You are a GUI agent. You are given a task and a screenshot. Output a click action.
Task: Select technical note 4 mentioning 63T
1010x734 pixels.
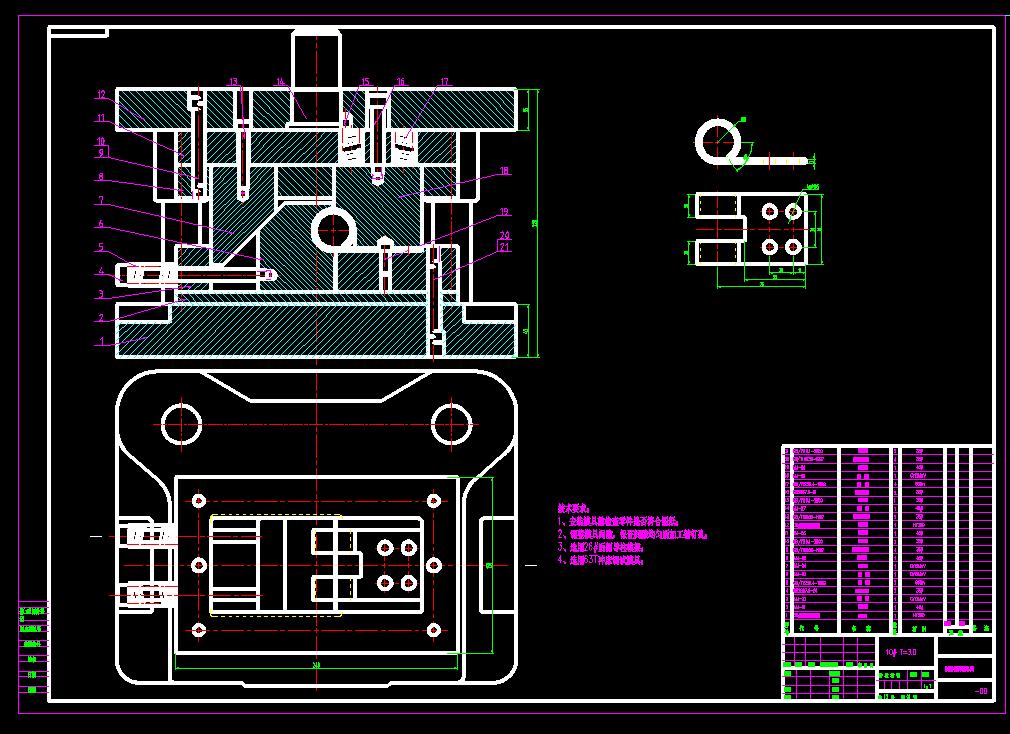[600, 560]
